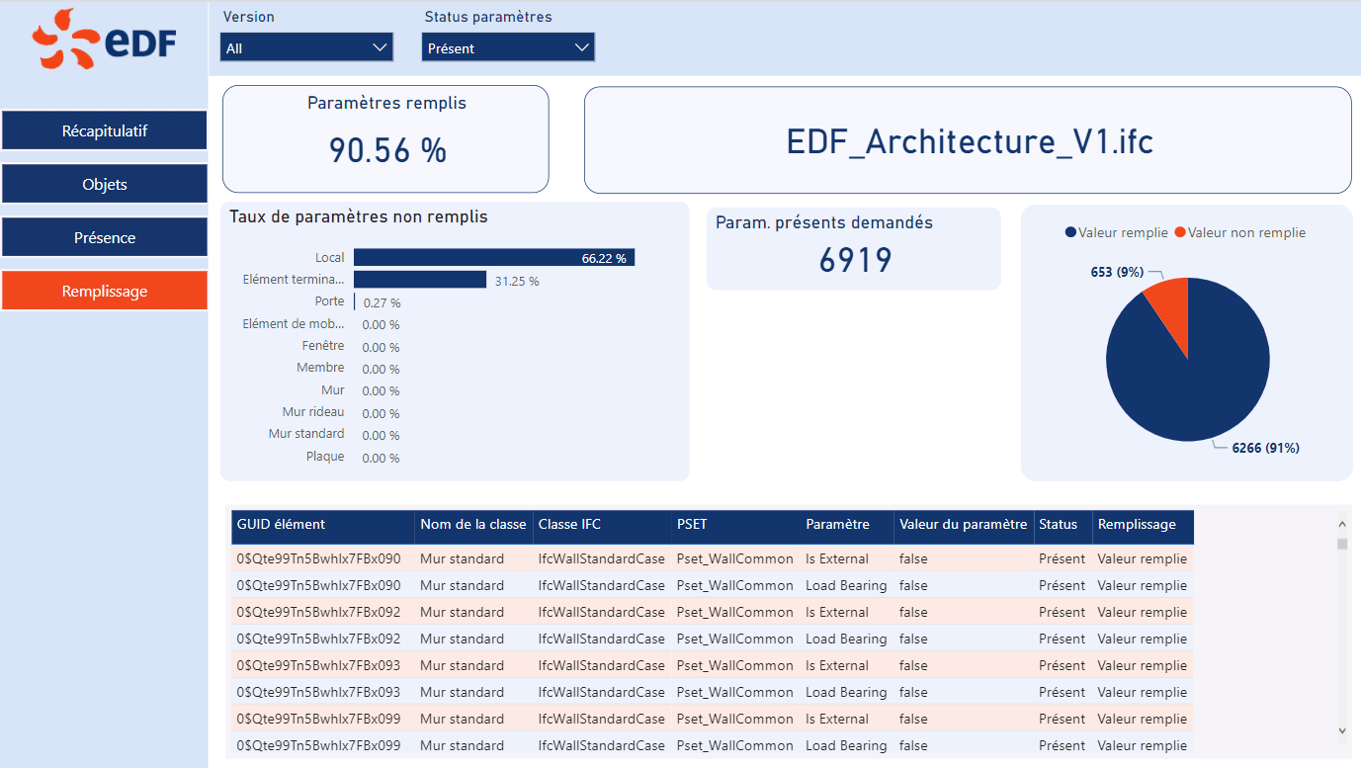Click the Taux de paramètres non remplis title
This screenshot has height=768, width=1361.
358,217
